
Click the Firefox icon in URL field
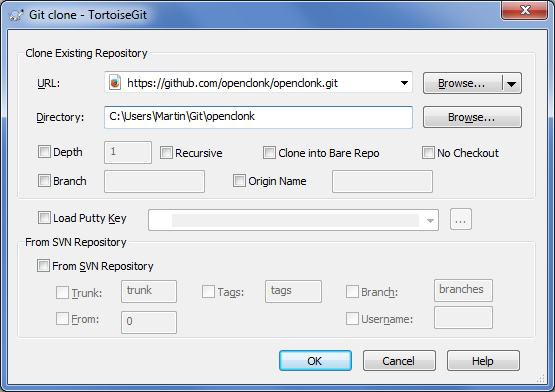coord(115,83)
